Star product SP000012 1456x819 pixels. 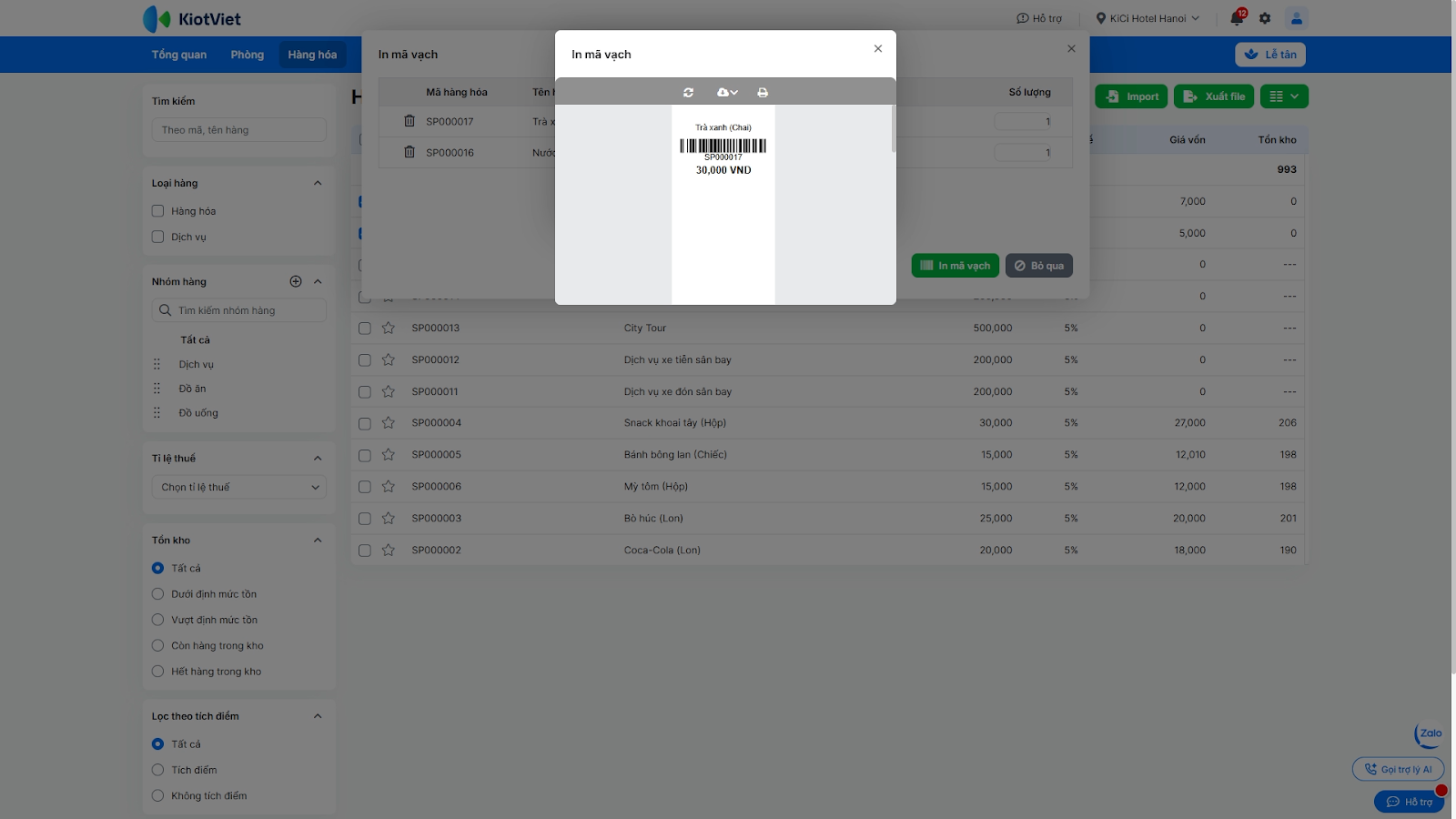pyautogui.click(x=389, y=359)
